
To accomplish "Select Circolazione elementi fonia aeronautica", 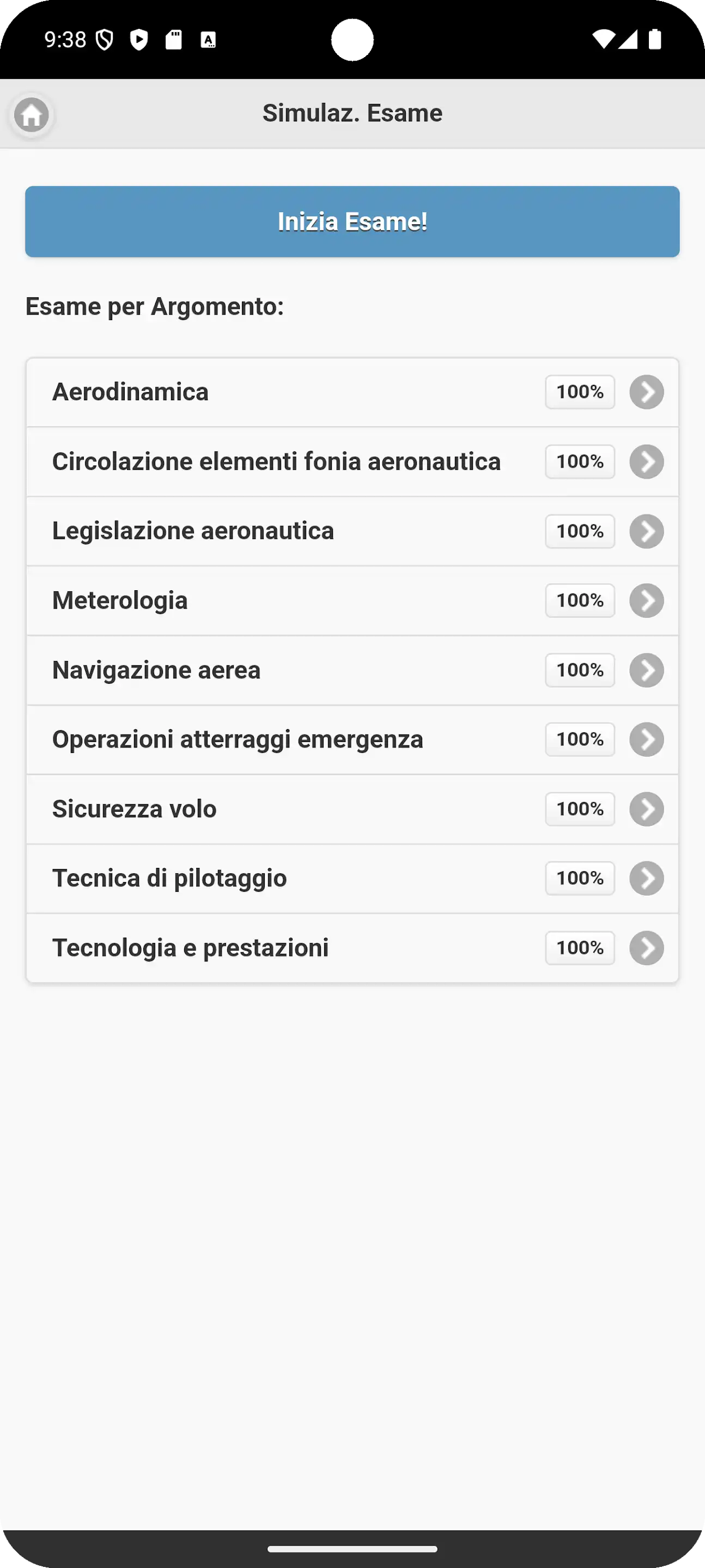I will pos(276,461).
